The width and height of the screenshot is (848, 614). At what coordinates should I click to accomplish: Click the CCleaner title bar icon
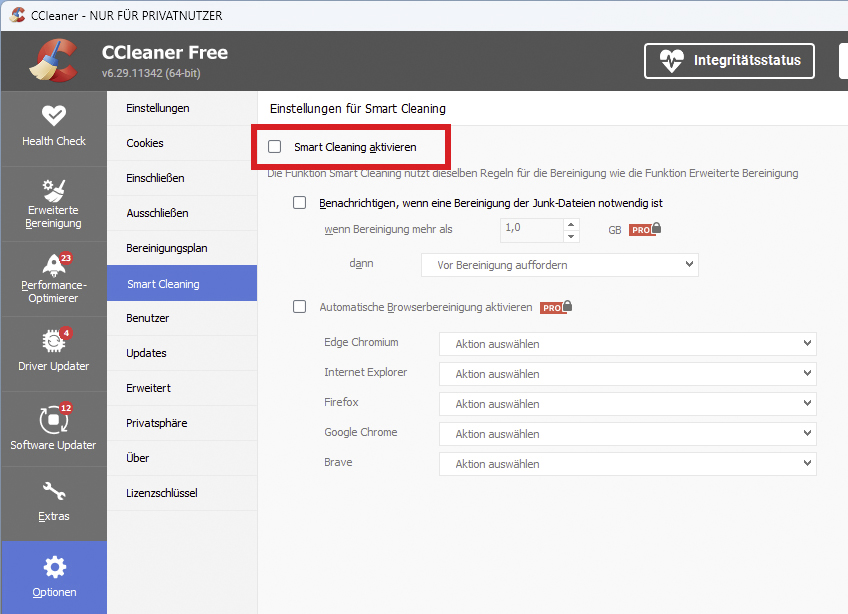[x=17, y=15]
